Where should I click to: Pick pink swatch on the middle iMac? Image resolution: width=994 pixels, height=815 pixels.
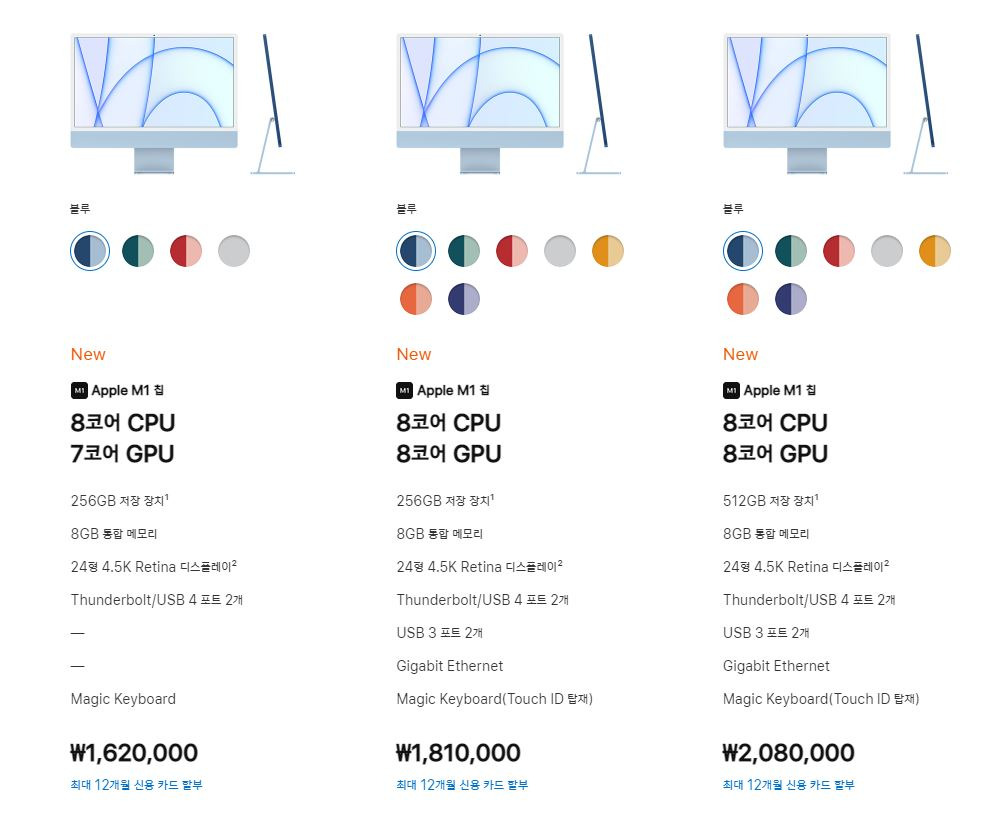[512, 251]
